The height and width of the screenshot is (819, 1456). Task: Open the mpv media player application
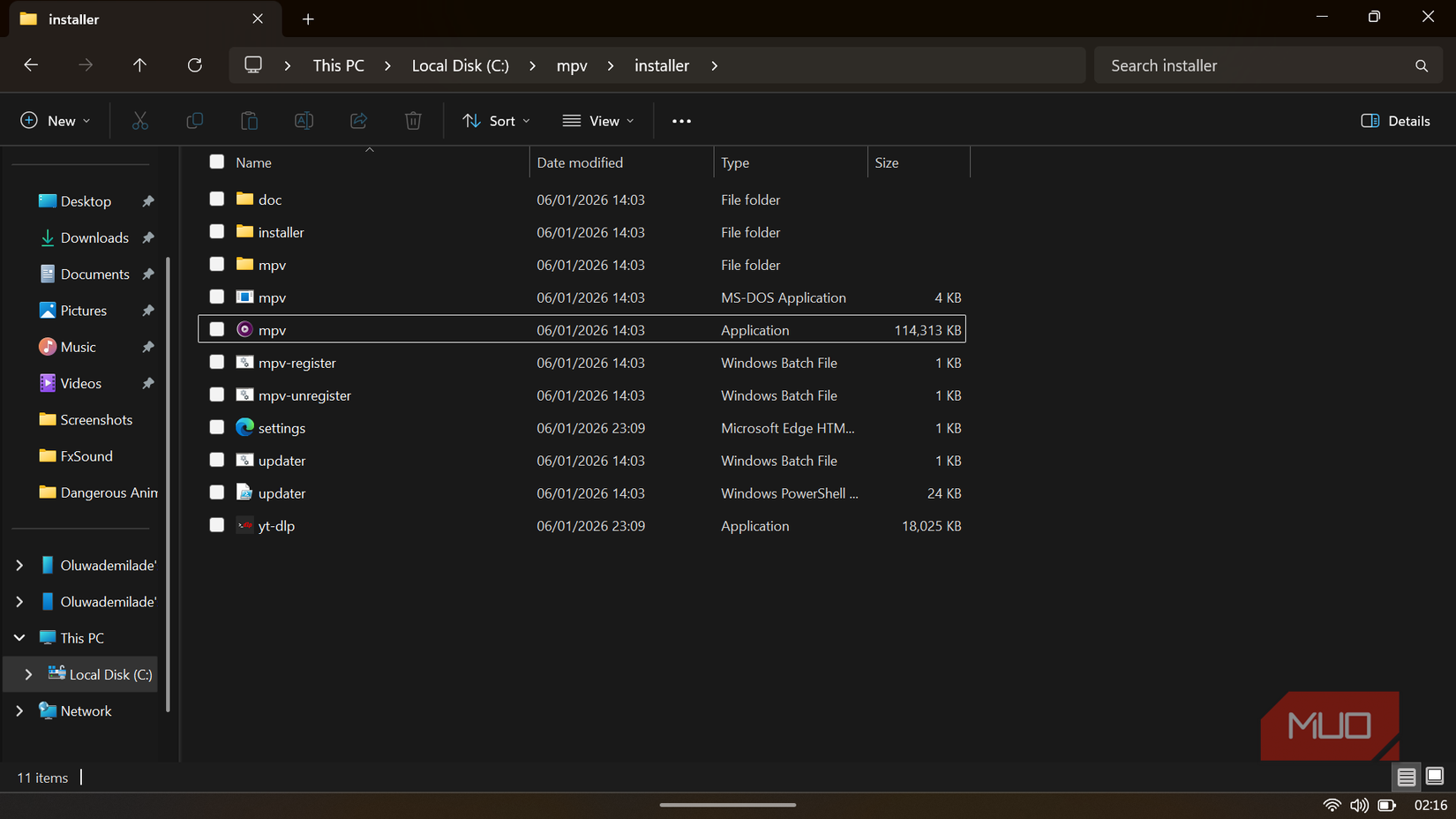click(273, 329)
